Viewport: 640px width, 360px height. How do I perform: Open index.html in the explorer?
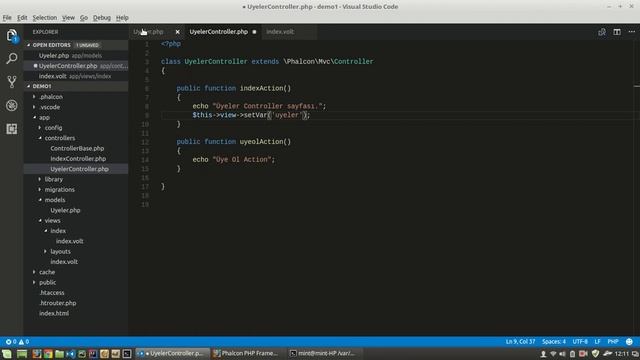54,313
